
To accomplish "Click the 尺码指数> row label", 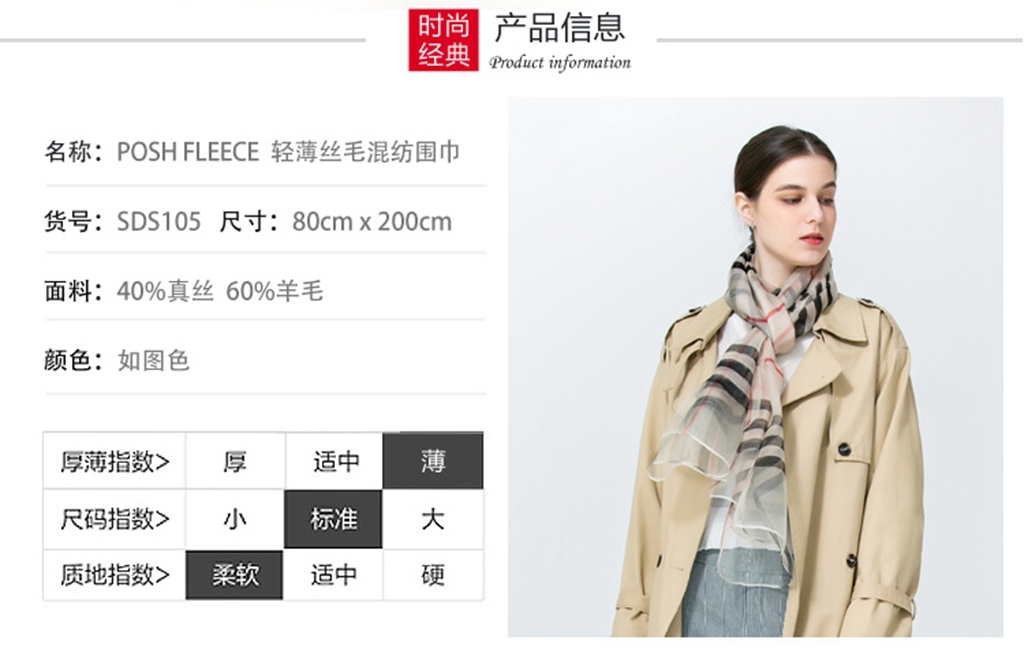I will [114, 519].
